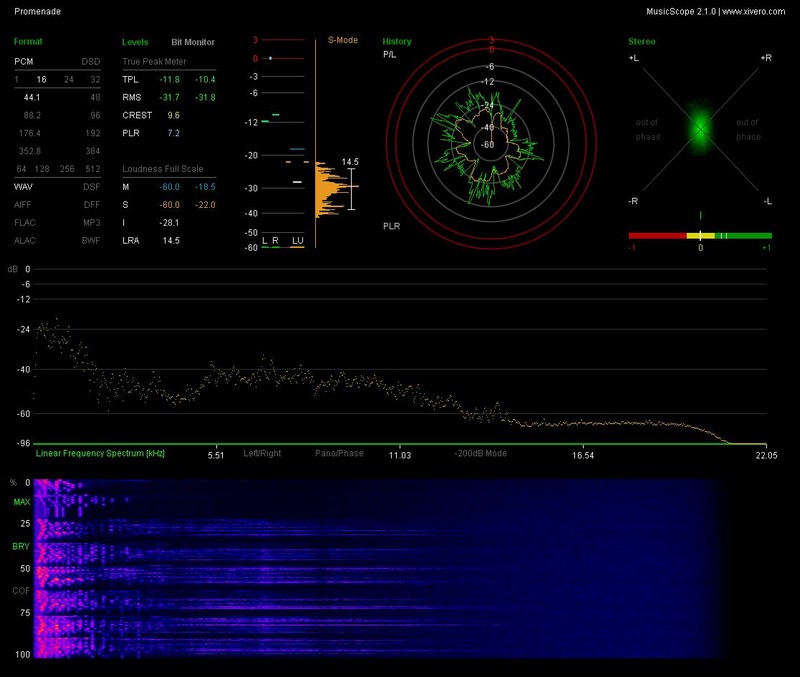Image resolution: width=800 pixels, height=677 pixels.
Task: Toggle the Left/Right spectrum mode
Action: click(262, 453)
